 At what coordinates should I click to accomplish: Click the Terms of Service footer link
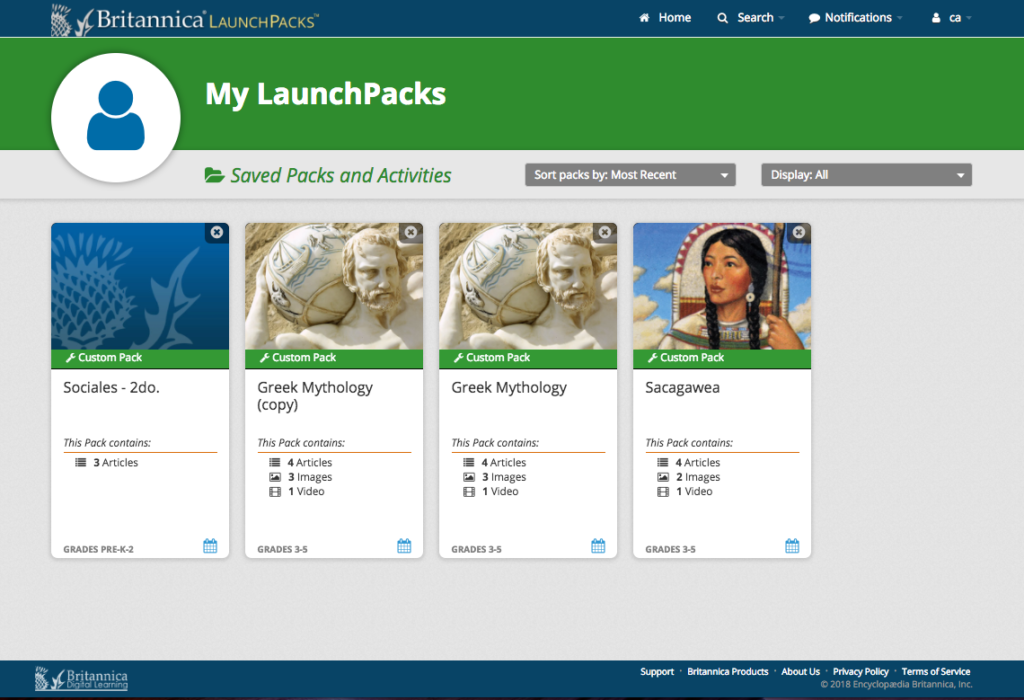(x=935, y=671)
